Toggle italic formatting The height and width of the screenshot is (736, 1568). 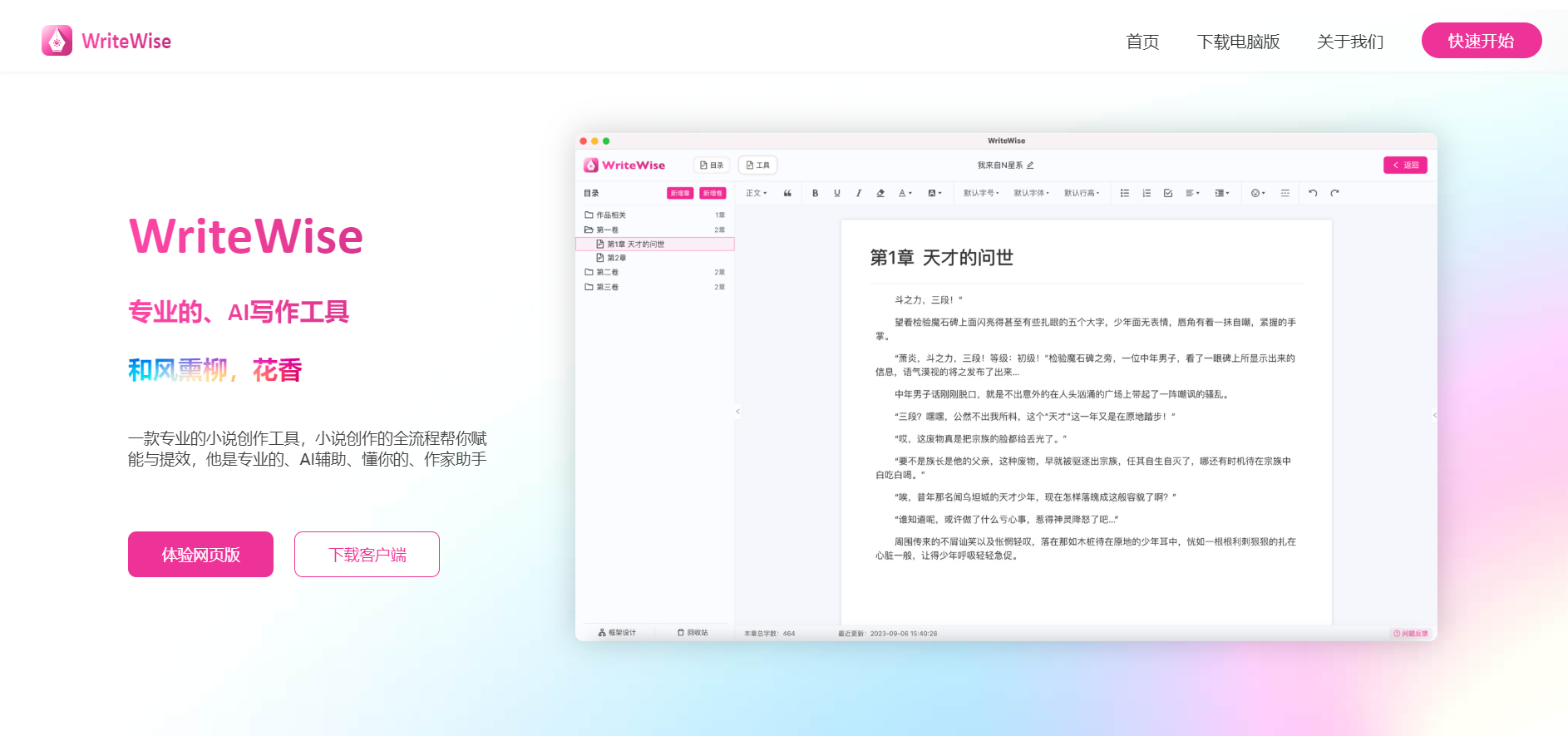pos(859,193)
